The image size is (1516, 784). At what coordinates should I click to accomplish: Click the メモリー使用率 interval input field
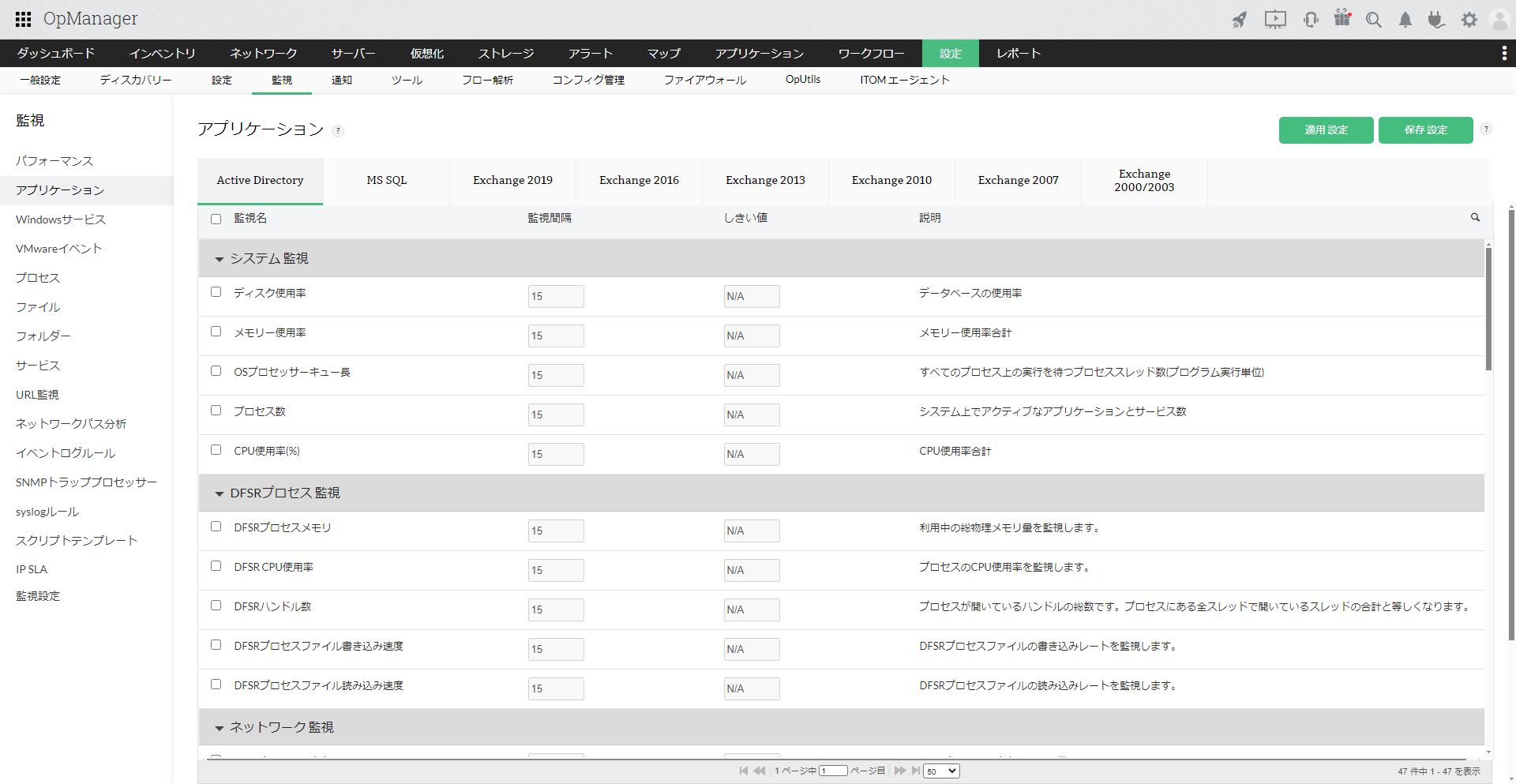point(556,336)
